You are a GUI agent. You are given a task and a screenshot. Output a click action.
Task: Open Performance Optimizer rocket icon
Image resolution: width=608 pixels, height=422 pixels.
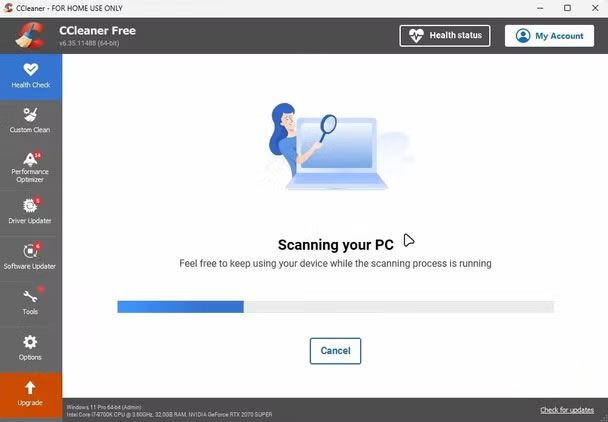pyautogui.click(x=30, y=159)
